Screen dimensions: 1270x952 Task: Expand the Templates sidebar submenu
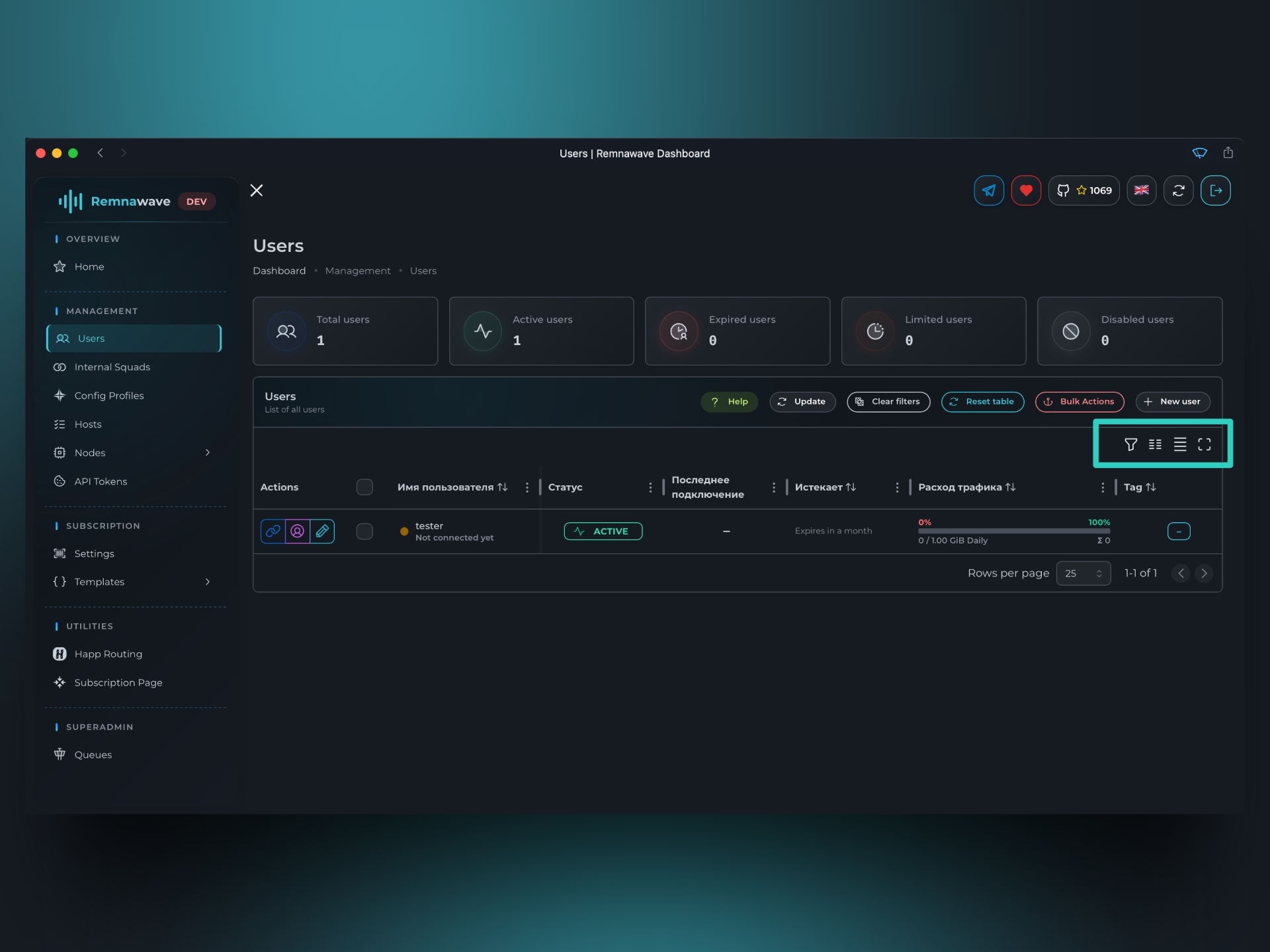click(x=207, y=582)
